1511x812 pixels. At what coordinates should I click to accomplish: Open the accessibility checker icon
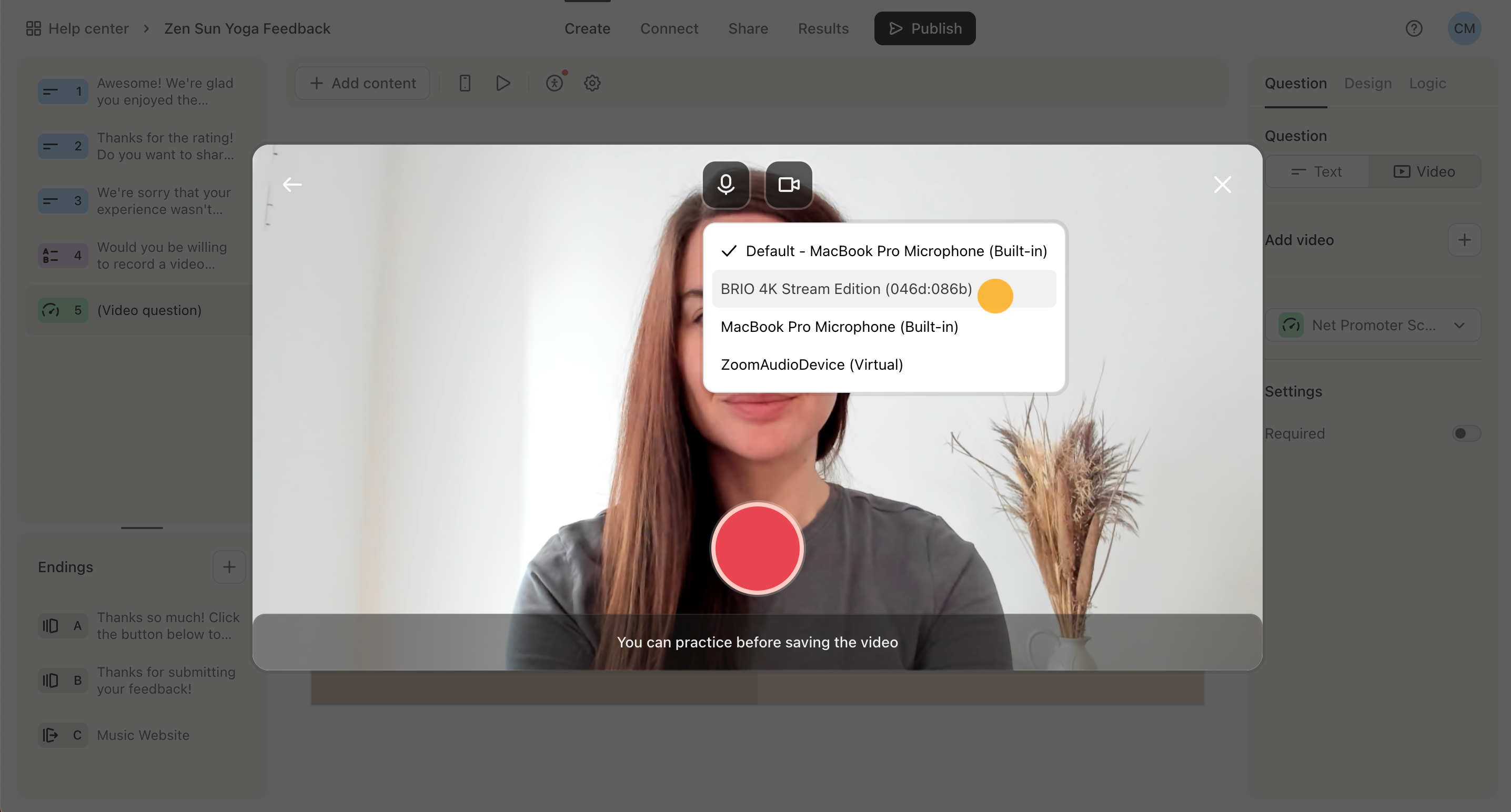tap(555, 83)
